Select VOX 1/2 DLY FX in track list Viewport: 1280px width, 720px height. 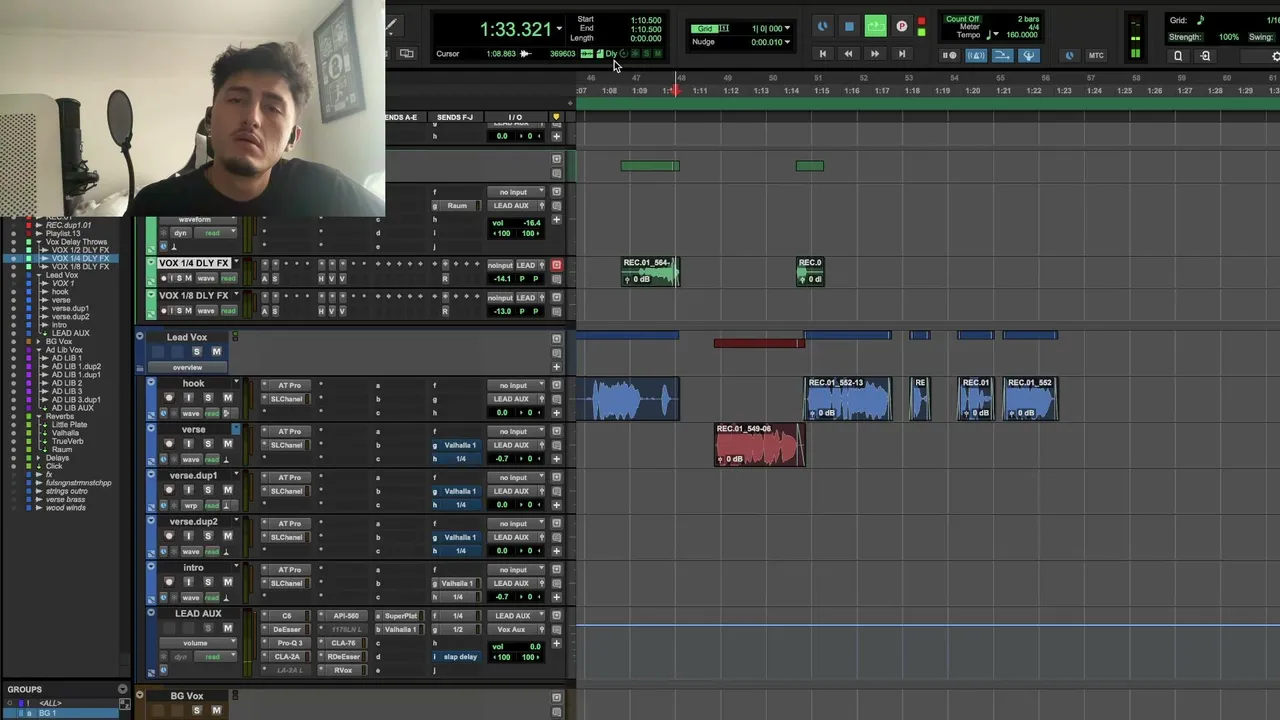80,250
